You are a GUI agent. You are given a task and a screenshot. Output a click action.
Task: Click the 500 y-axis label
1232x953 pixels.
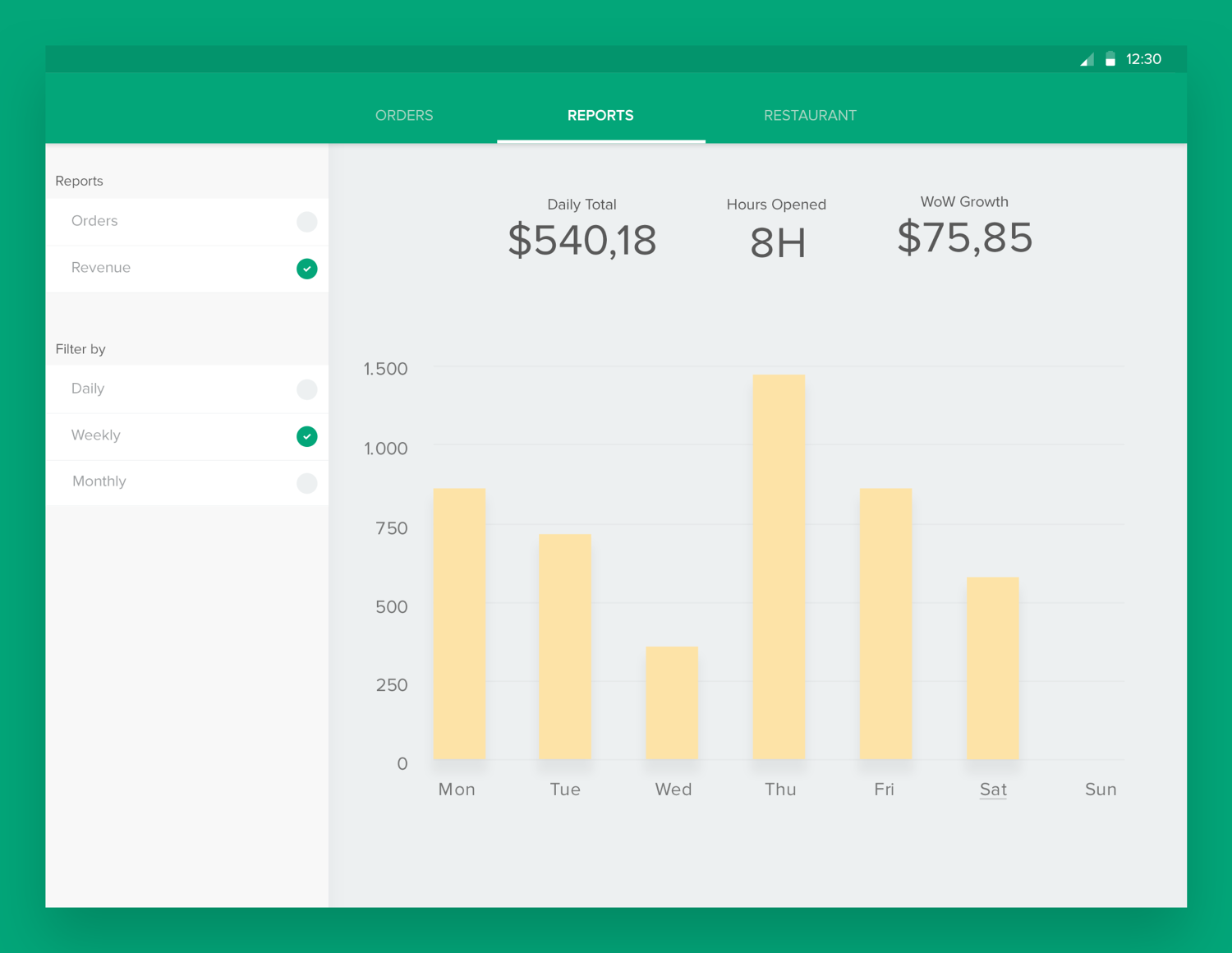pos(392,607)
